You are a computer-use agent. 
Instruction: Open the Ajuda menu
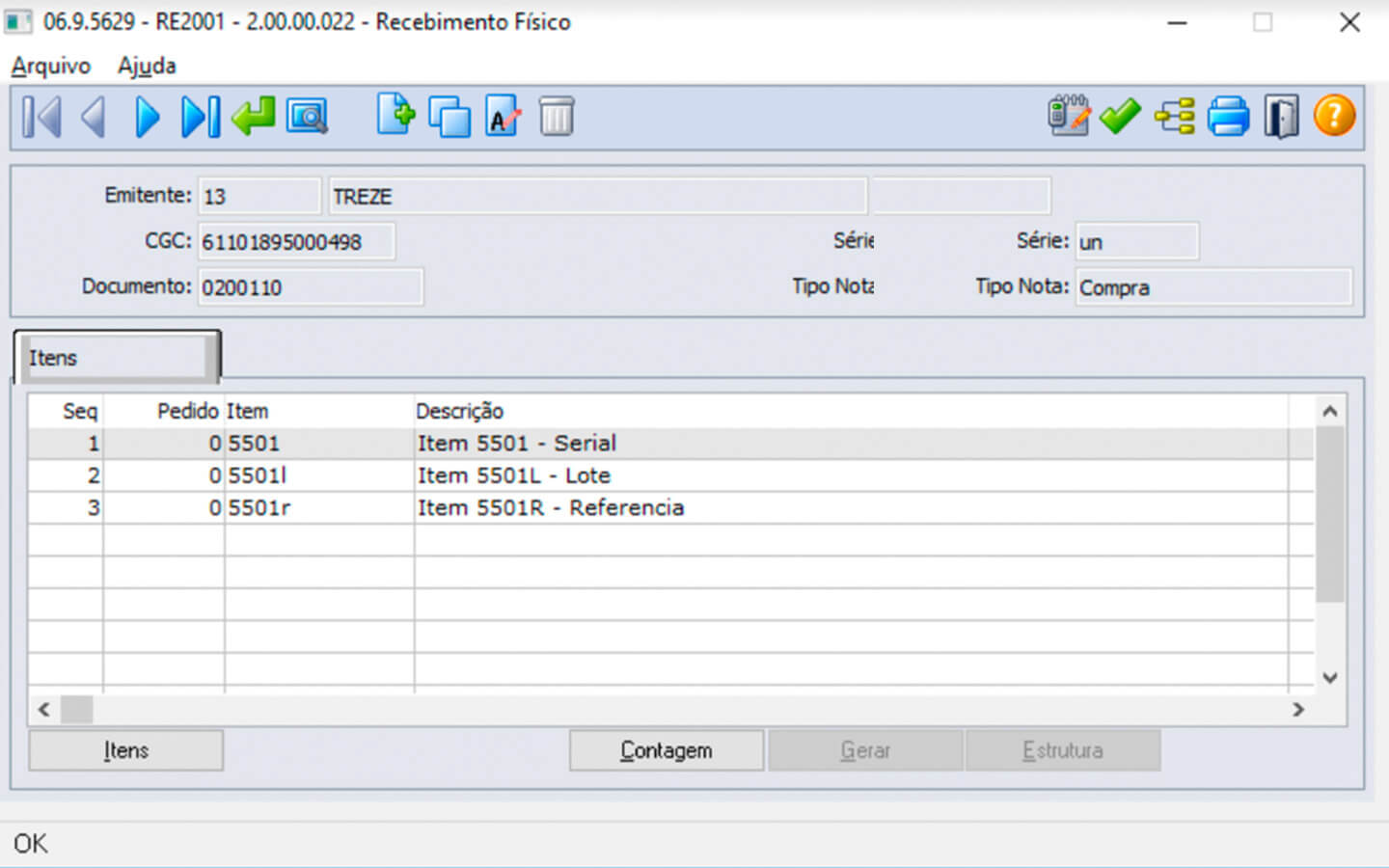[x=147, y=66]
